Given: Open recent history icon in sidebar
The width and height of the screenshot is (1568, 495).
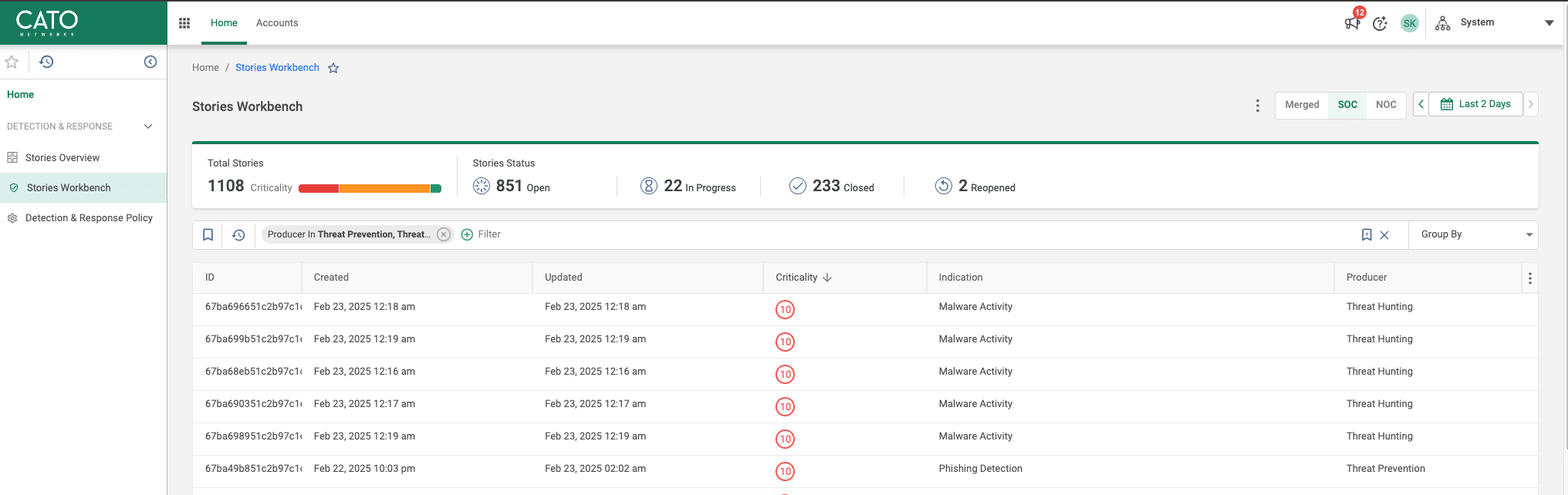Looking at the screenshot, I should [x=46, y=62].
